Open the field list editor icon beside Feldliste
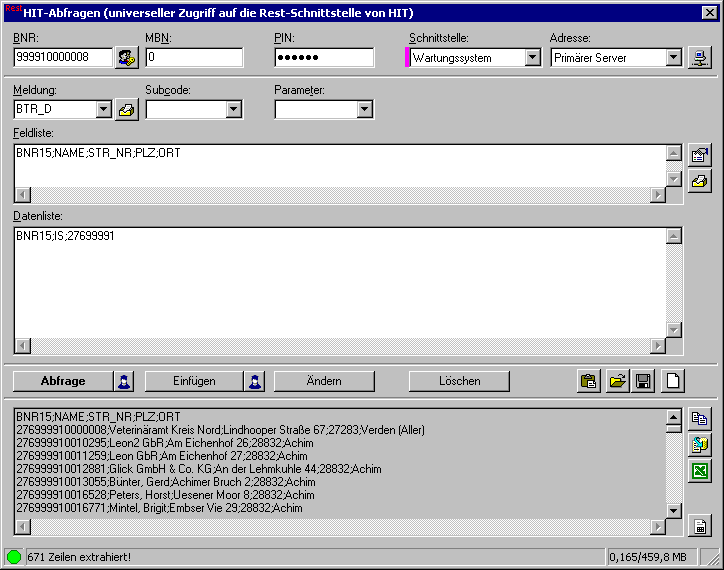Image resolution: width=724 pixels, height=570 pixels. pyautogui.click(x=700, y=155)
